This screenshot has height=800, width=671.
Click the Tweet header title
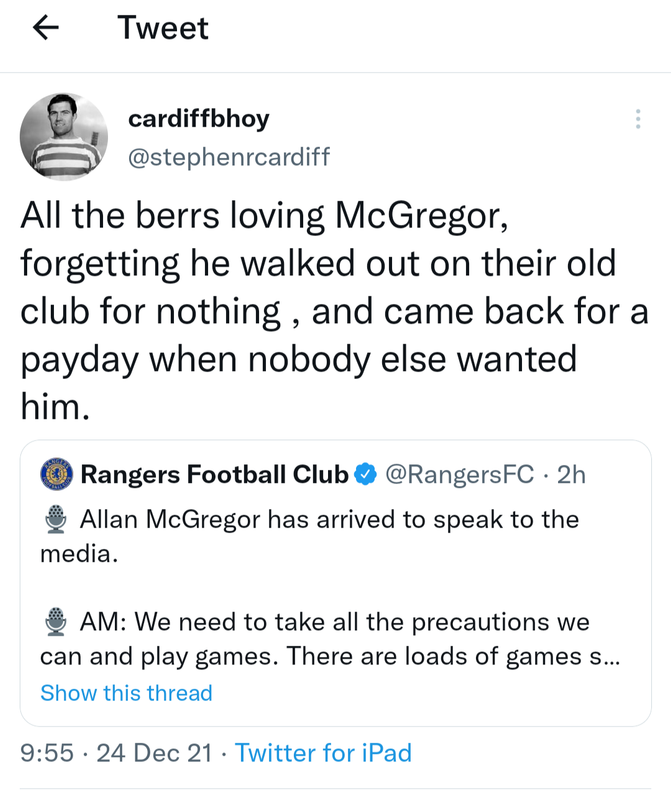point(163,28)
